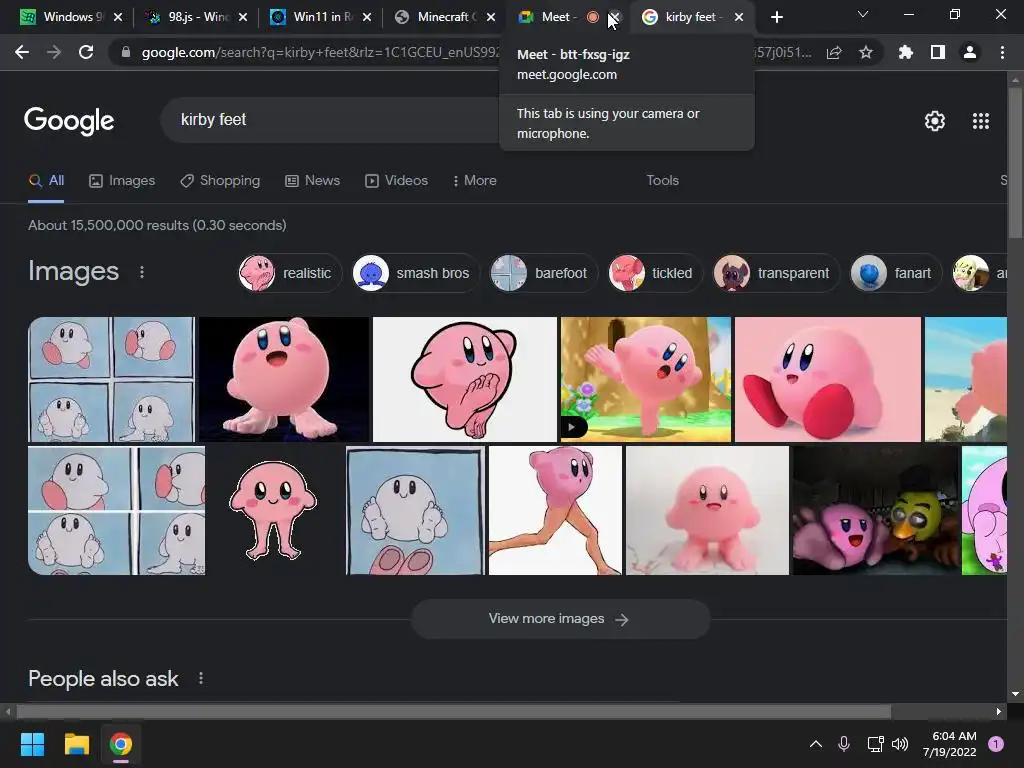
Task: Show hidden system tray icons
Action: pyautogui.click(x=816, y=744)
